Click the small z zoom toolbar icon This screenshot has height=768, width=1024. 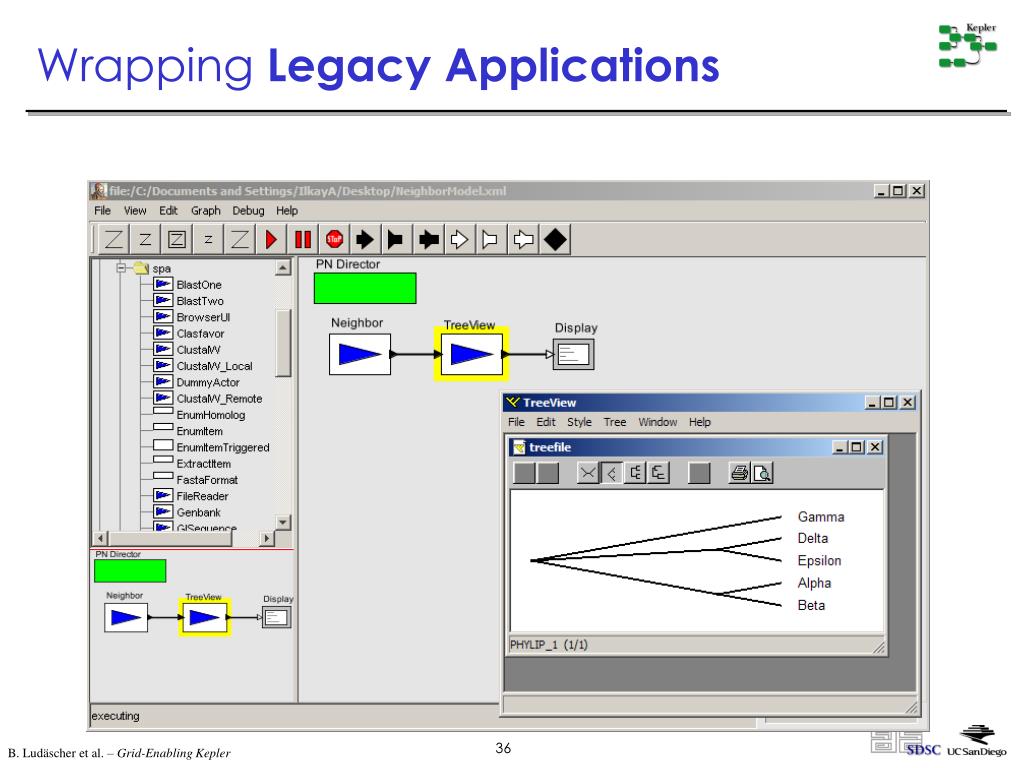[x=208, y=239]
